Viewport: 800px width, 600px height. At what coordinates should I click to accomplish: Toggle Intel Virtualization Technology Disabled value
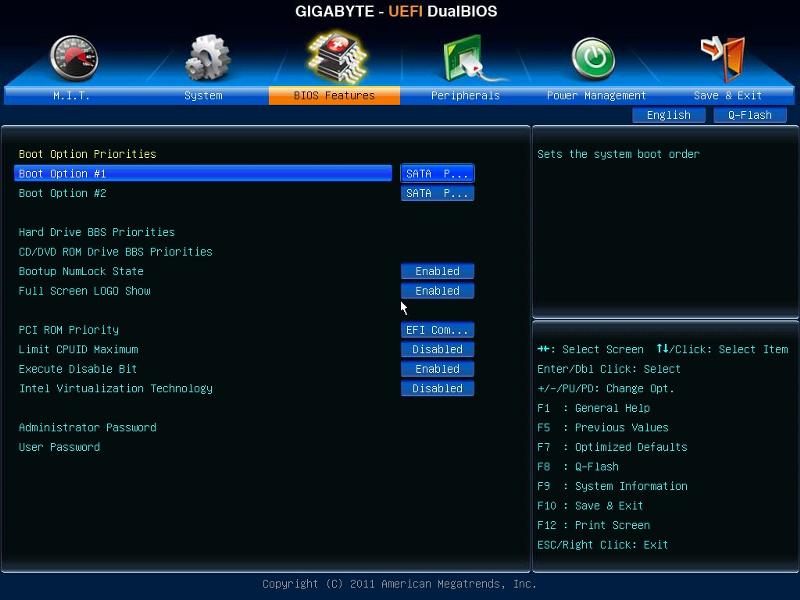point(437,389)
